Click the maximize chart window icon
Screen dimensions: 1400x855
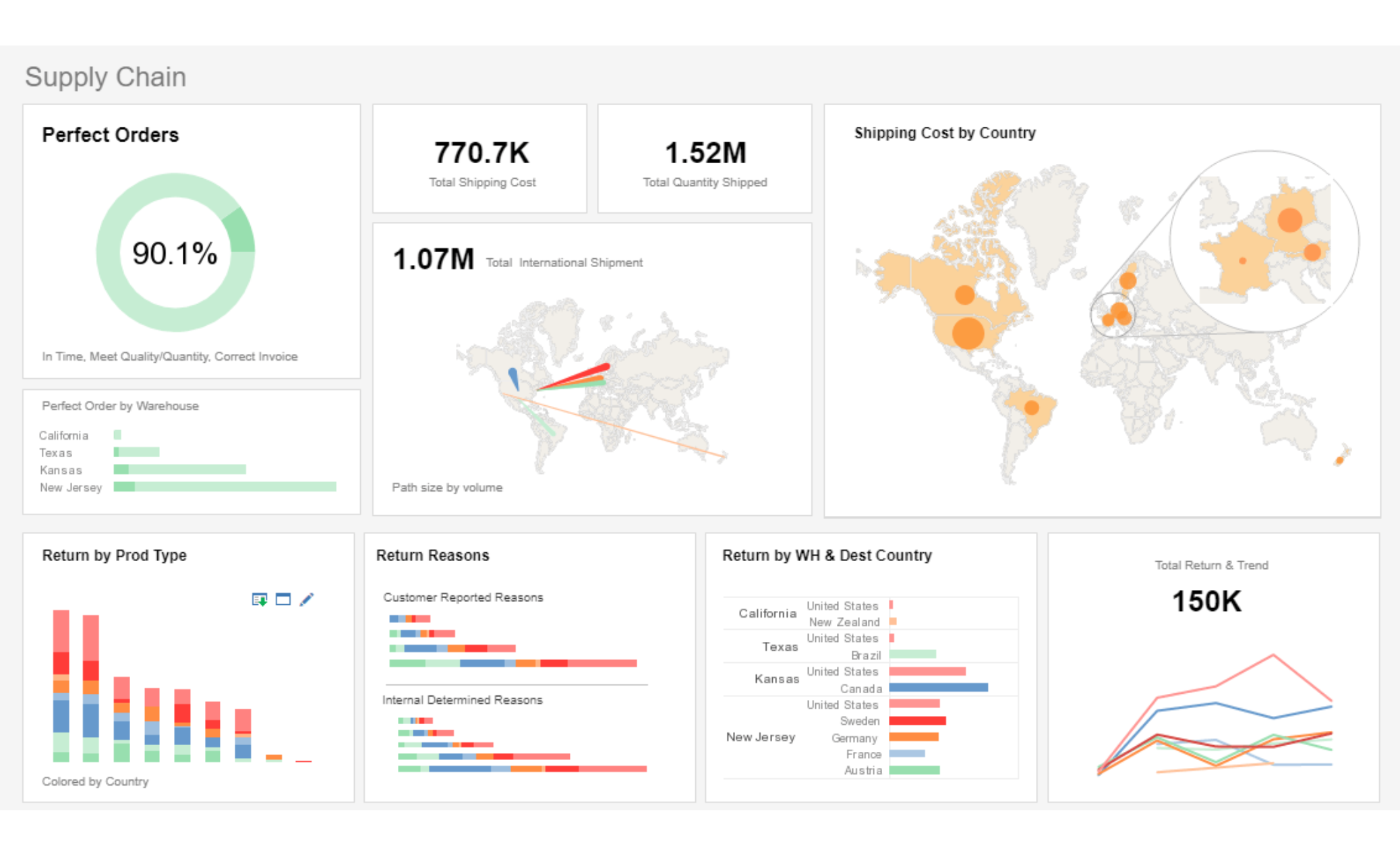283,599
